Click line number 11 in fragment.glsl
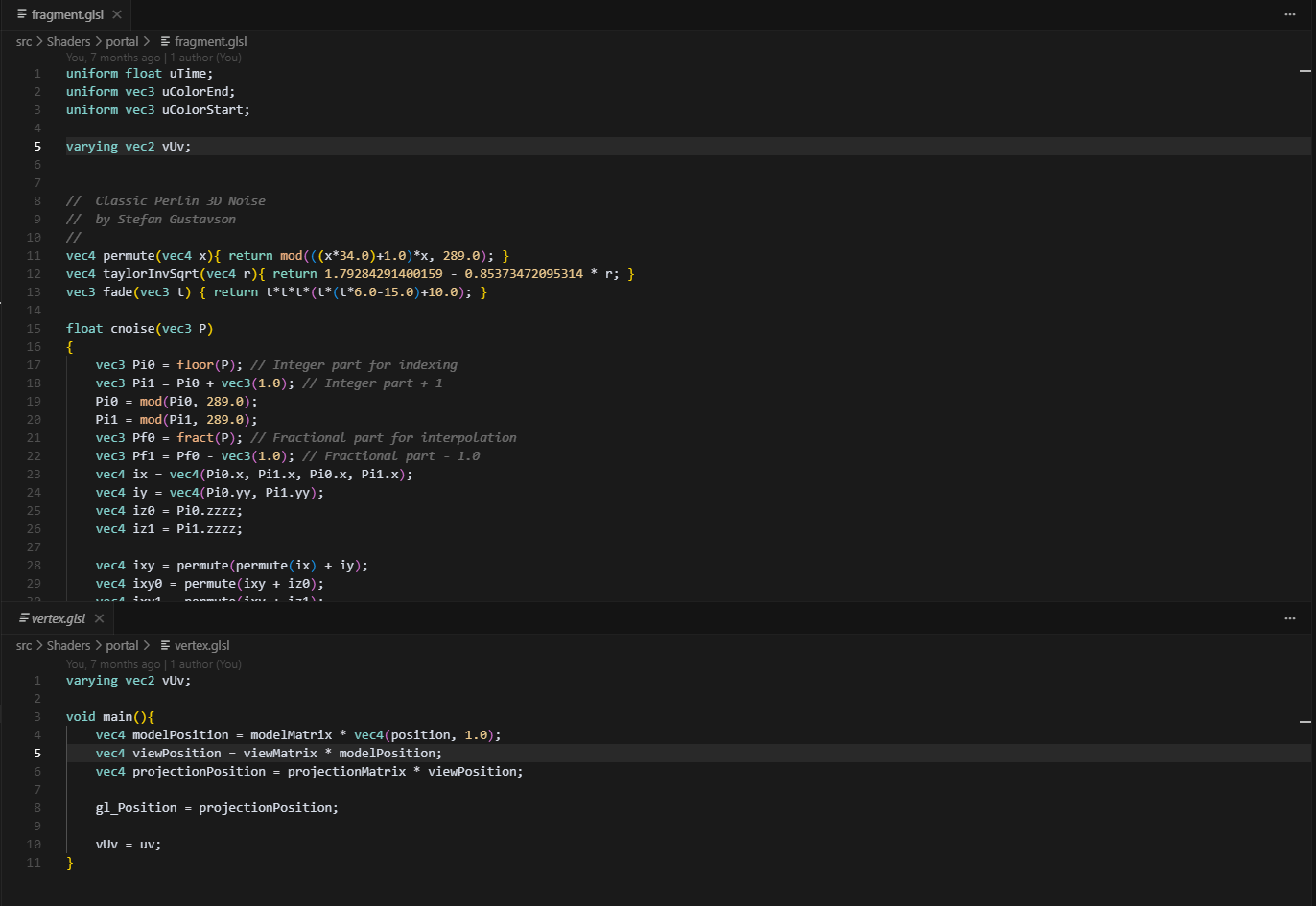This screenshot has height=906, width=1316. pos(35,256)
